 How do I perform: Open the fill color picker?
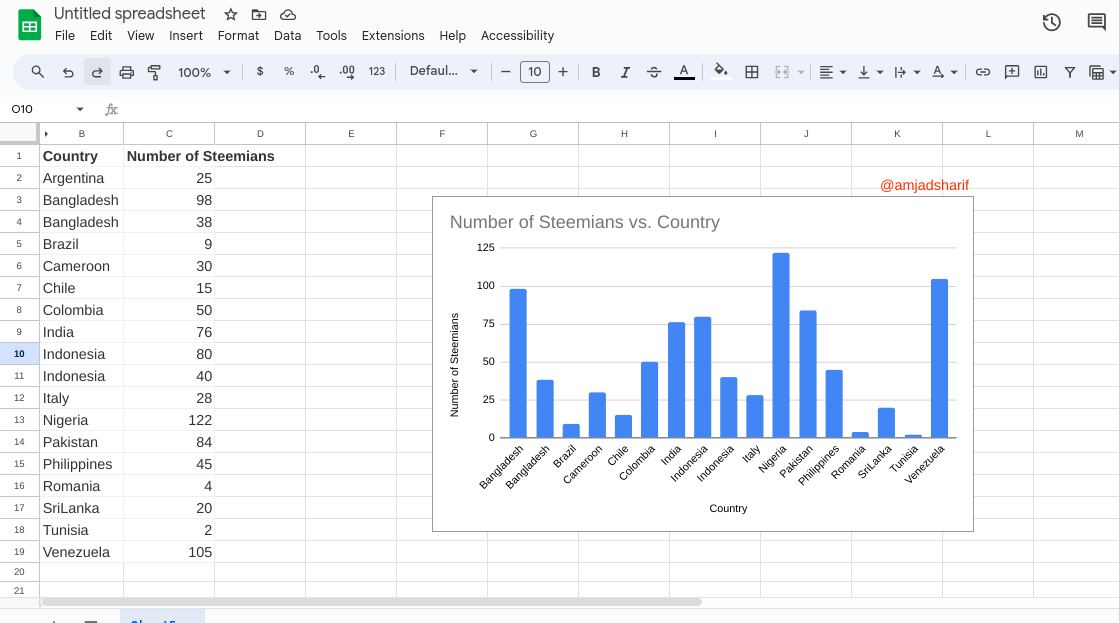click(721, 71)
